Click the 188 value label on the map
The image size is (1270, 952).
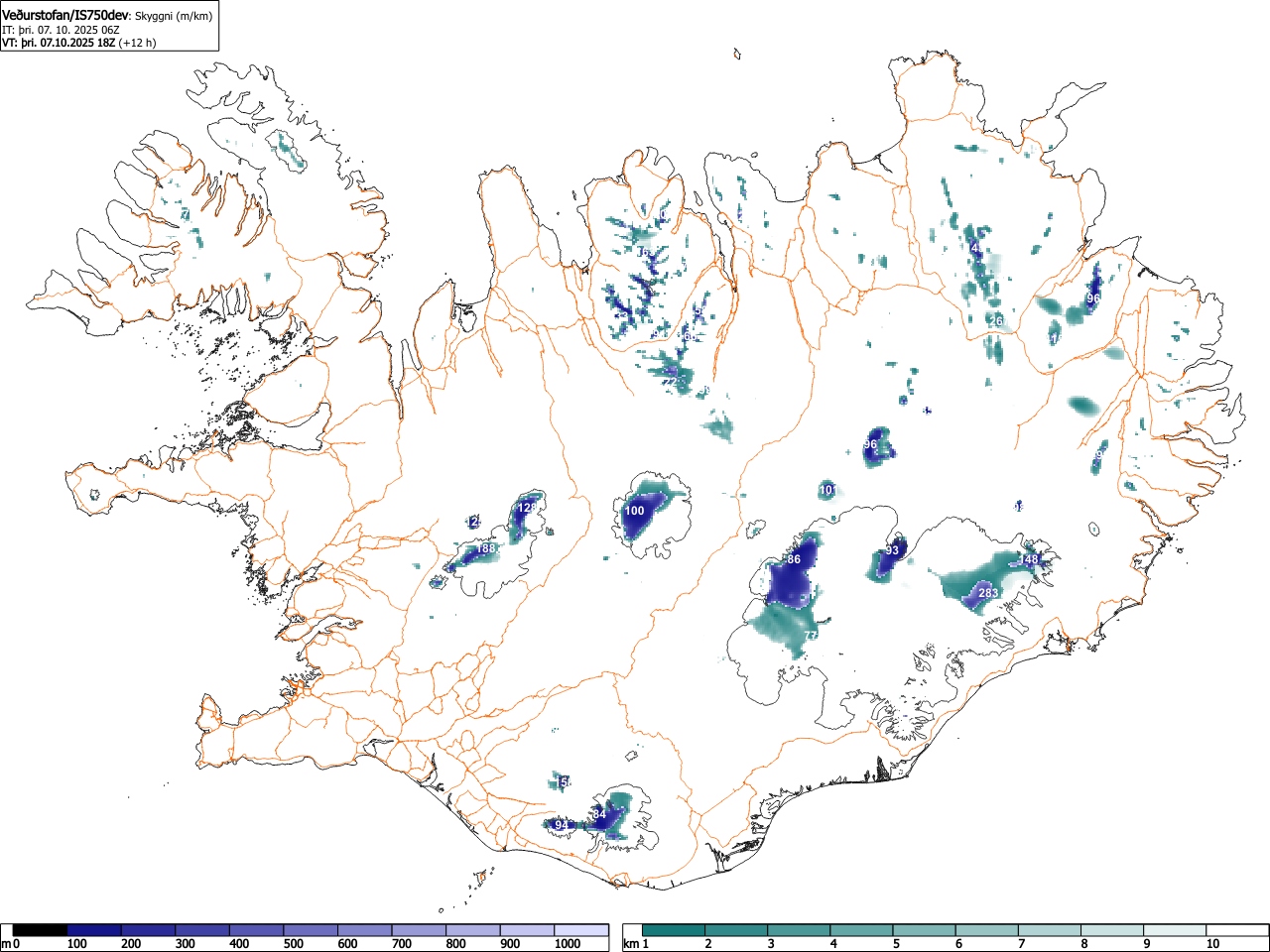(485, 548)
